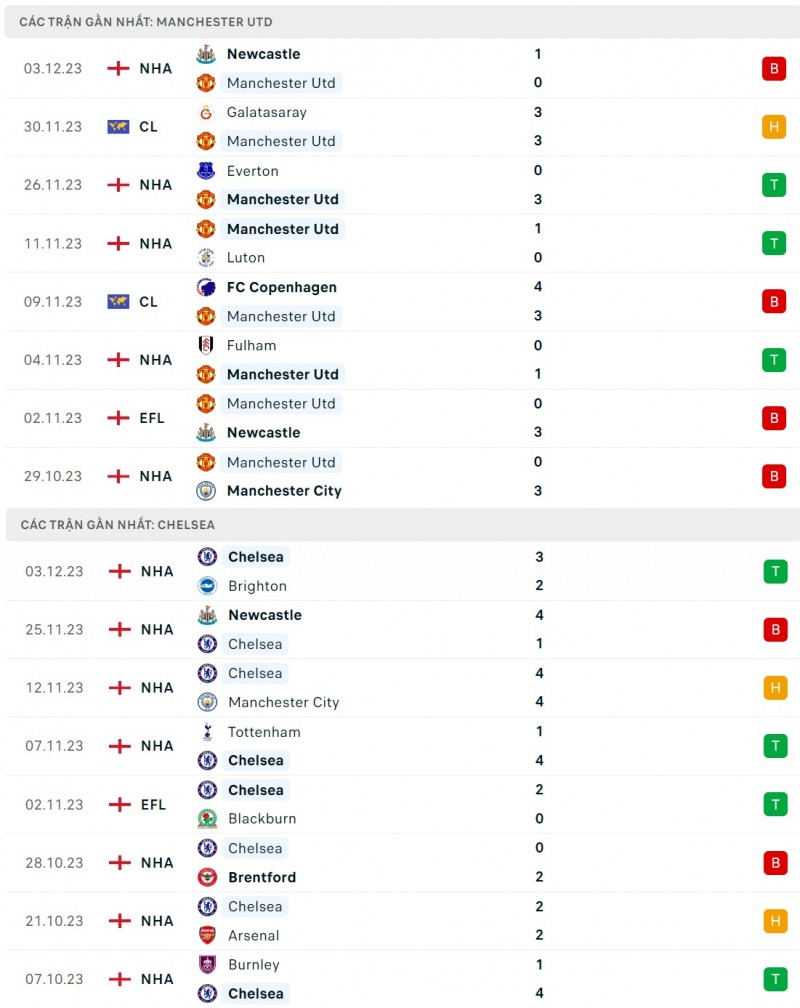
Task: Click the Luton club crest
Action: pos(206,258)
